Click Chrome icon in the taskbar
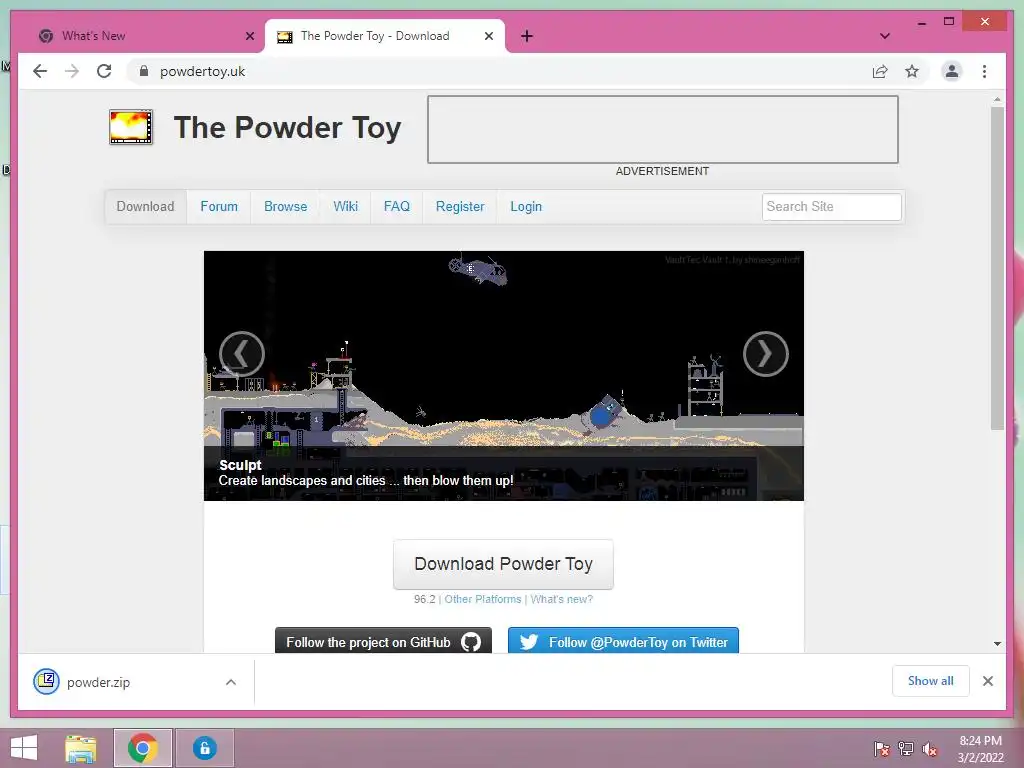This screenshot has width=1024, height=768. (x=142, y=748)
